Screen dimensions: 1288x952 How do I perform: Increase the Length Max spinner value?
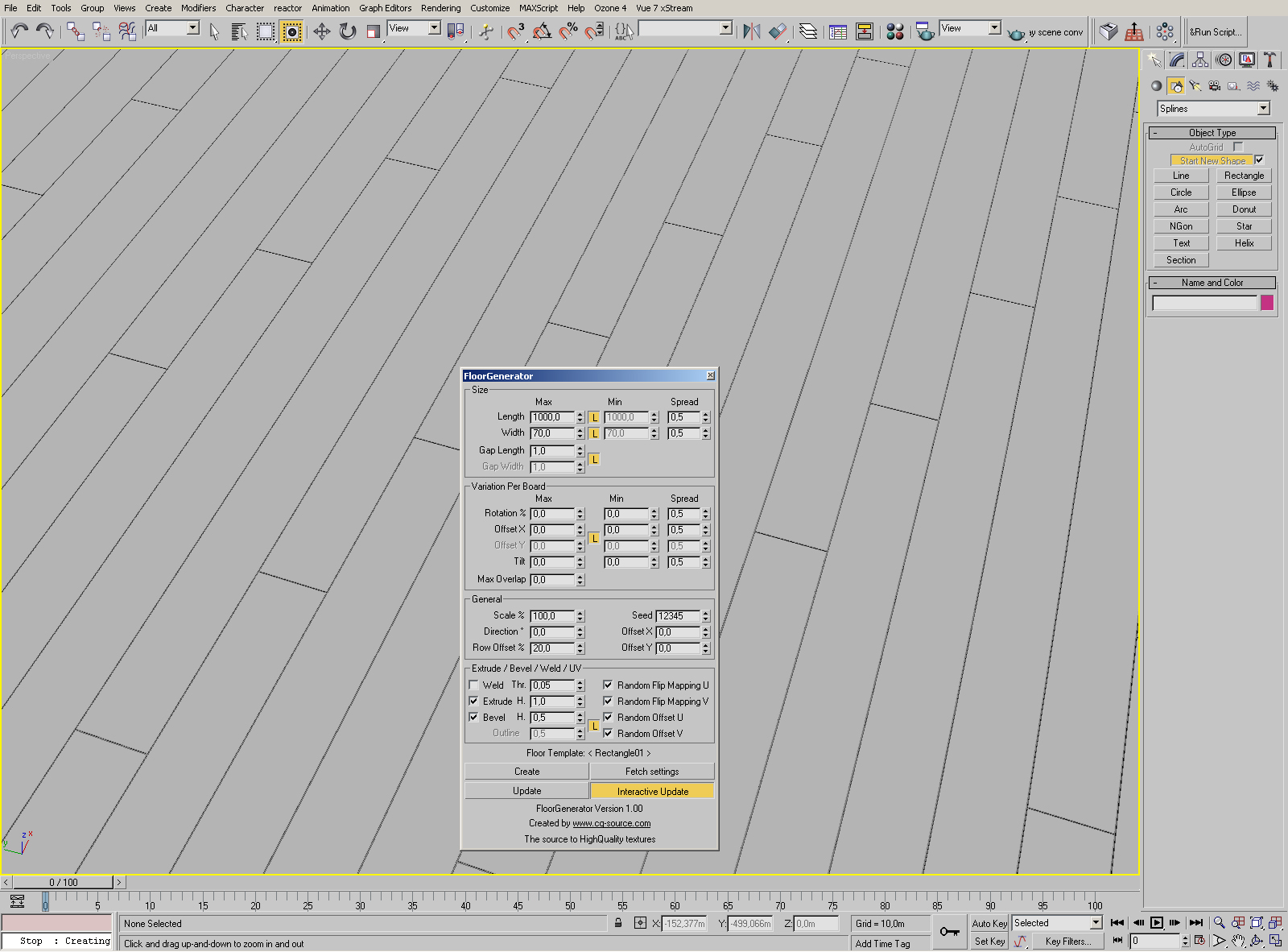pyautogui.click(x=580, y=414)
